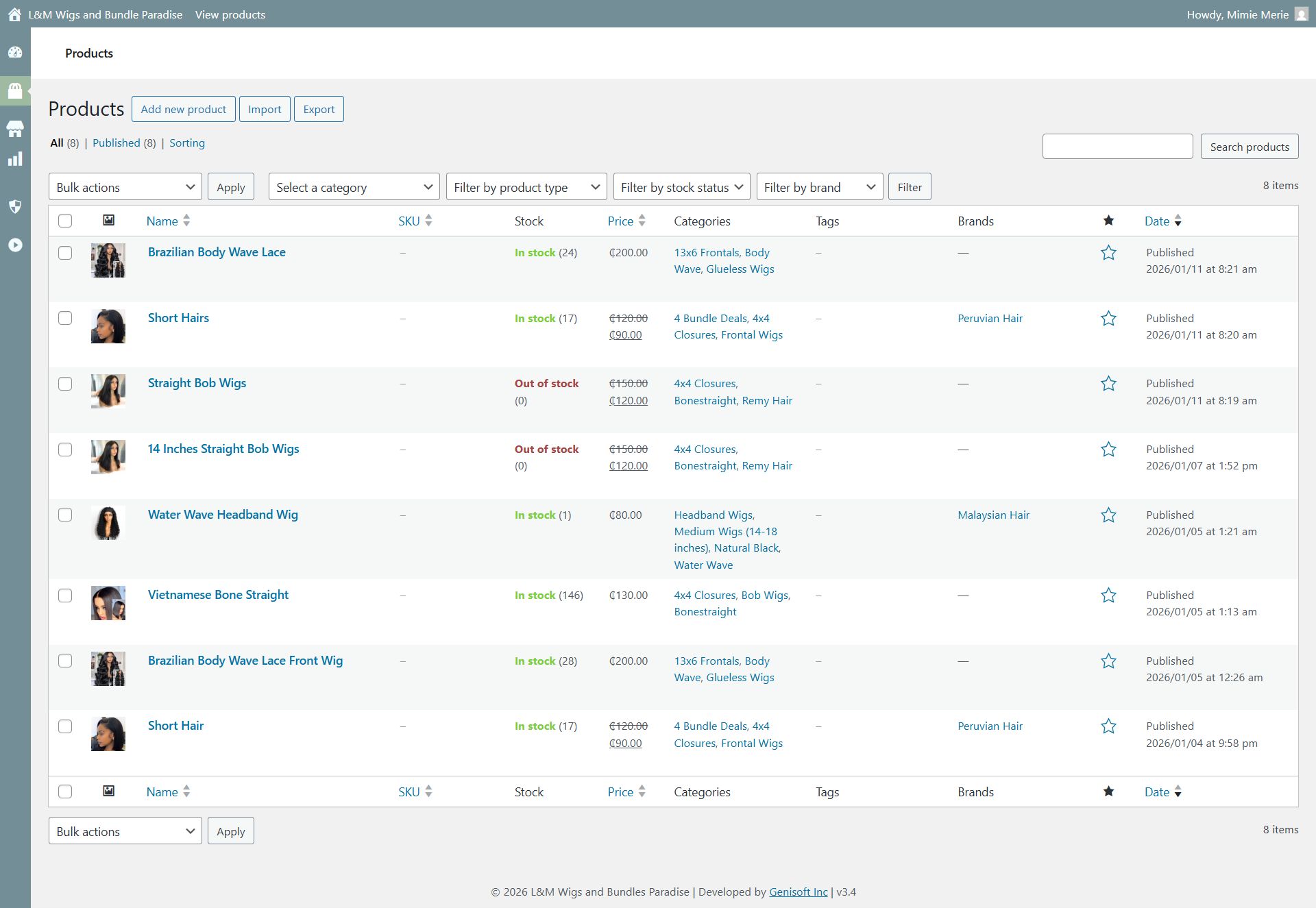The image size is (1316, 908).
Task: Click the product search input field
Action: click(x=1117, y=147)
